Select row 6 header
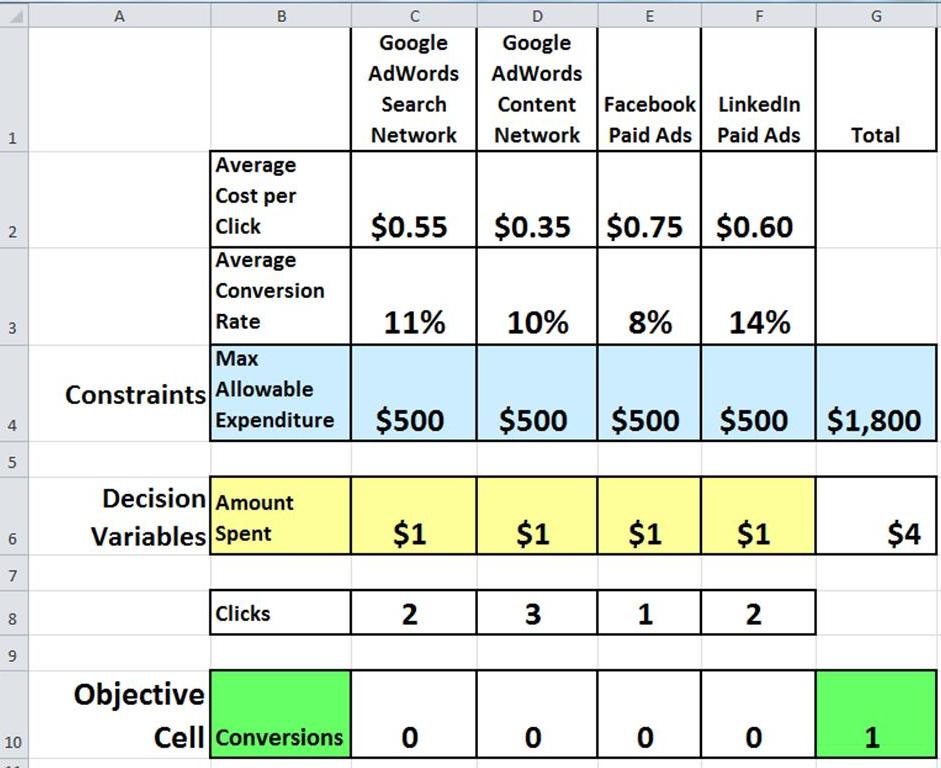The image size is (941, 768). [x=14, y=517]
